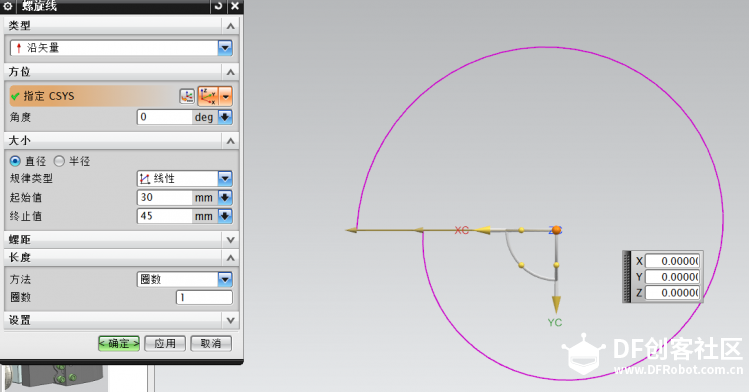
Task: Click the red vector icon in type box
Action: (19, 48)
